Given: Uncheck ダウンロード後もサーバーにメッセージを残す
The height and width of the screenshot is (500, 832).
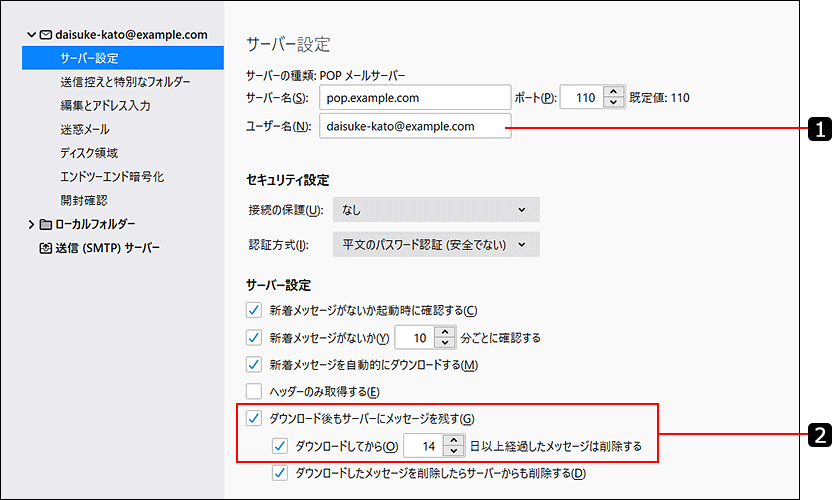Looking at the screenshot, I should click(x=253, y=418).
